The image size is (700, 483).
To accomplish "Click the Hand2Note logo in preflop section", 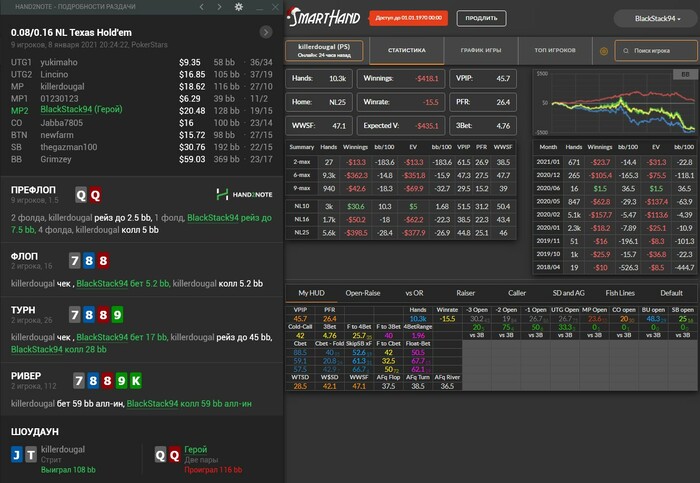I will pyautogui.click(x=244, y=194).
